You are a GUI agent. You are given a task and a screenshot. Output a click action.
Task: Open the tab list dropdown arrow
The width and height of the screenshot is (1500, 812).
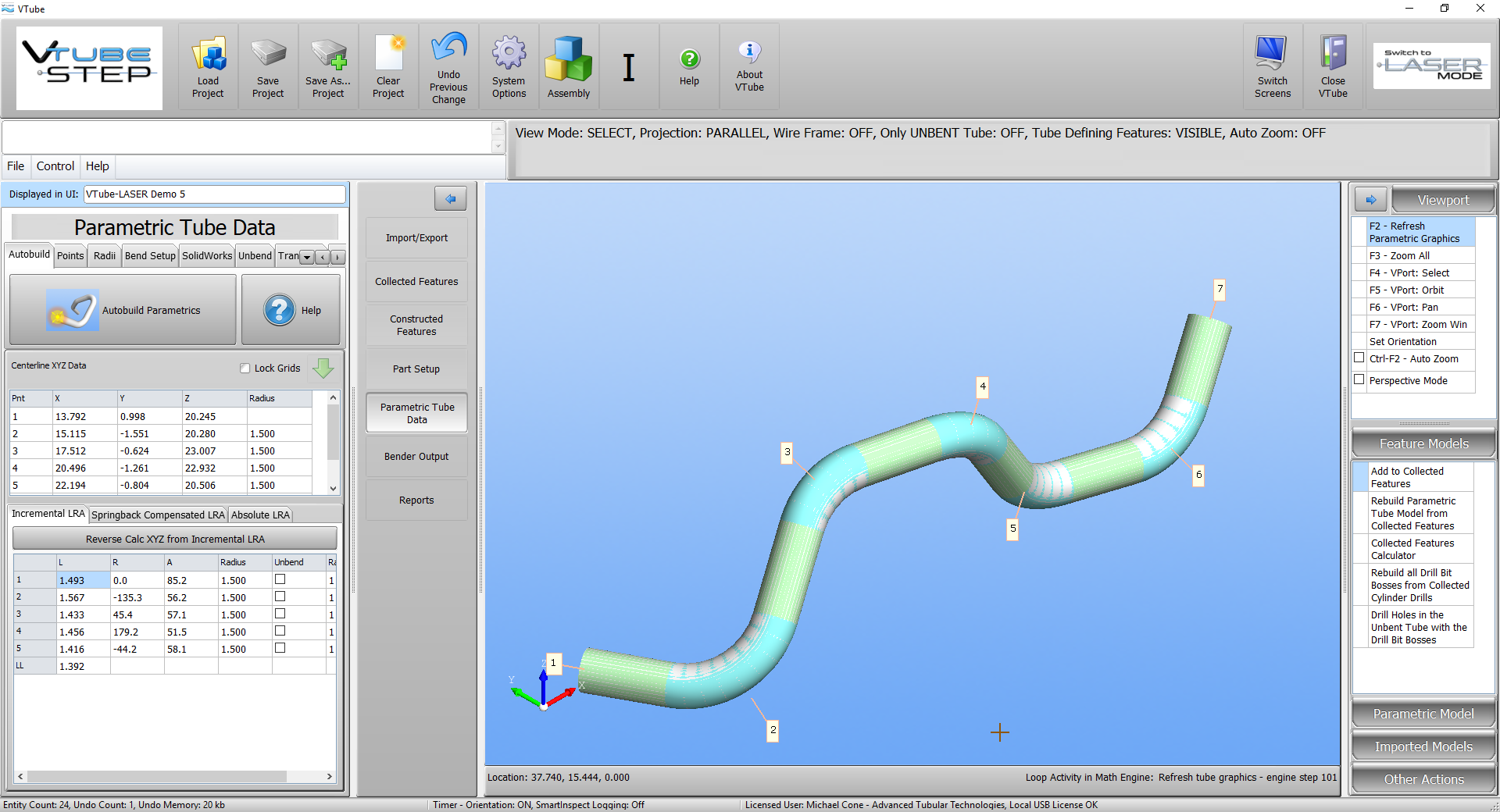(x=307, y=257)
